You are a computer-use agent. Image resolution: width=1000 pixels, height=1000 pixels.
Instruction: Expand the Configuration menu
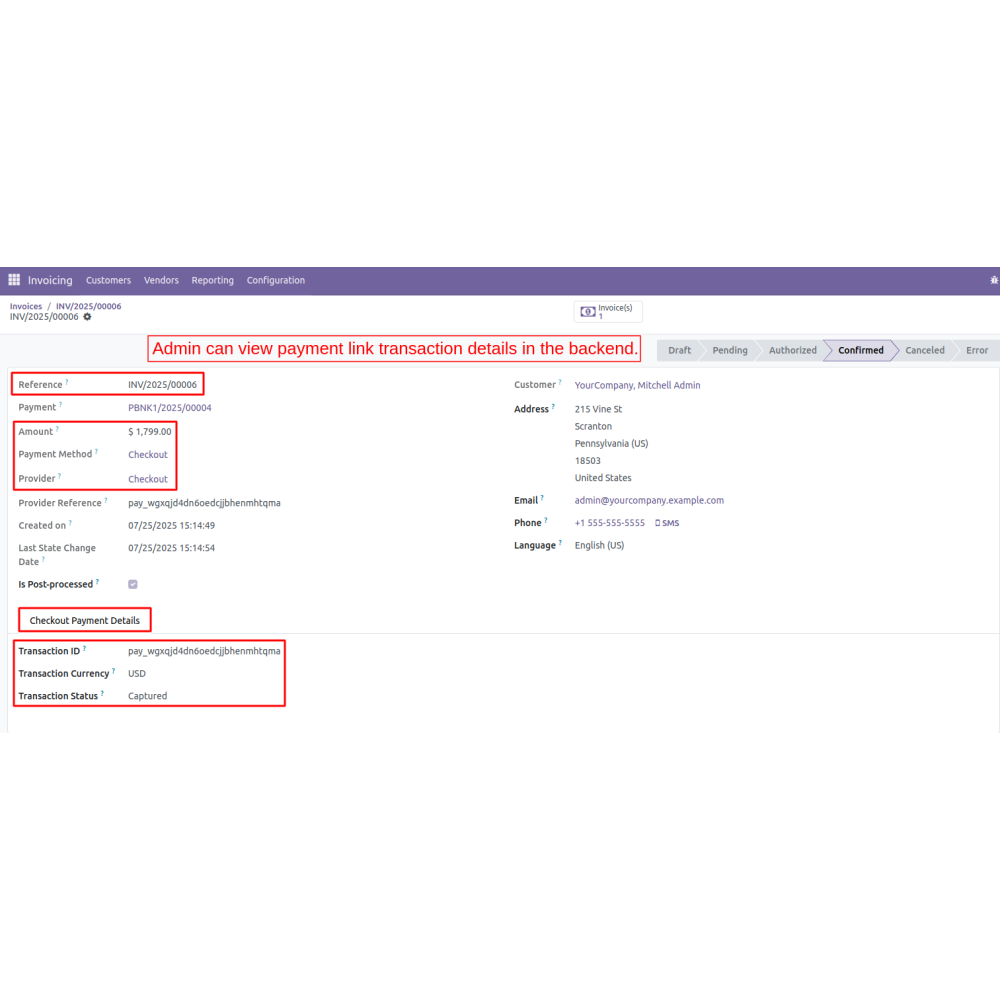click(275, 280)
